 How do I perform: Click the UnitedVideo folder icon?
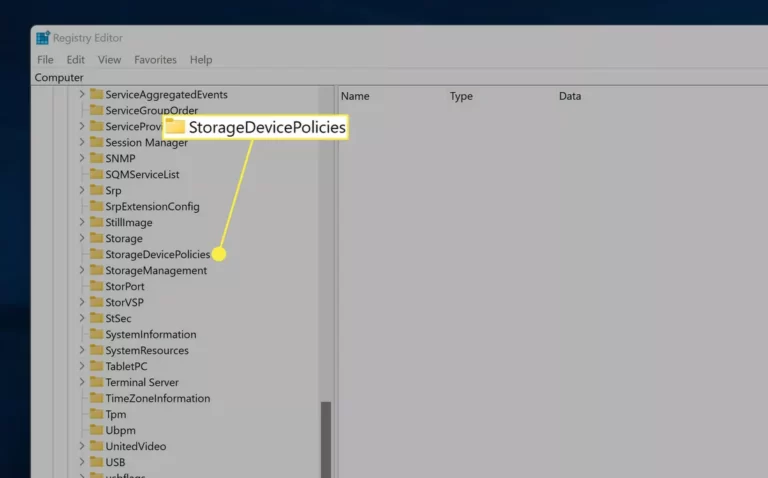point(96,446)
